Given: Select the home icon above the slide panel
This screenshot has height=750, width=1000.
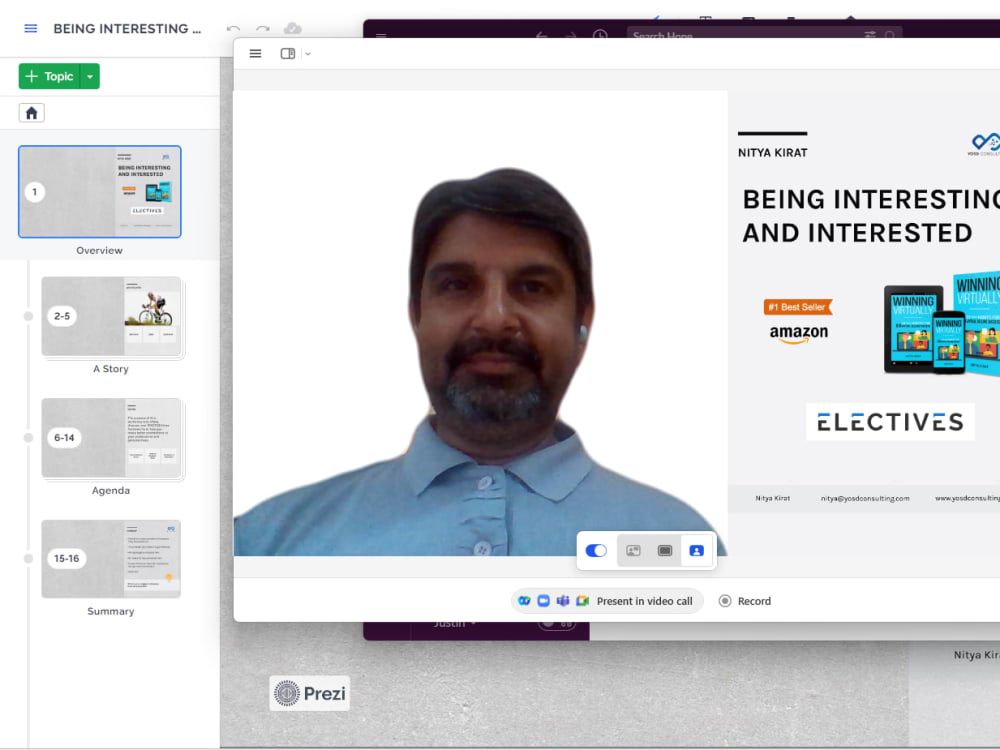Looking at the screenshot, I should 31,112.
